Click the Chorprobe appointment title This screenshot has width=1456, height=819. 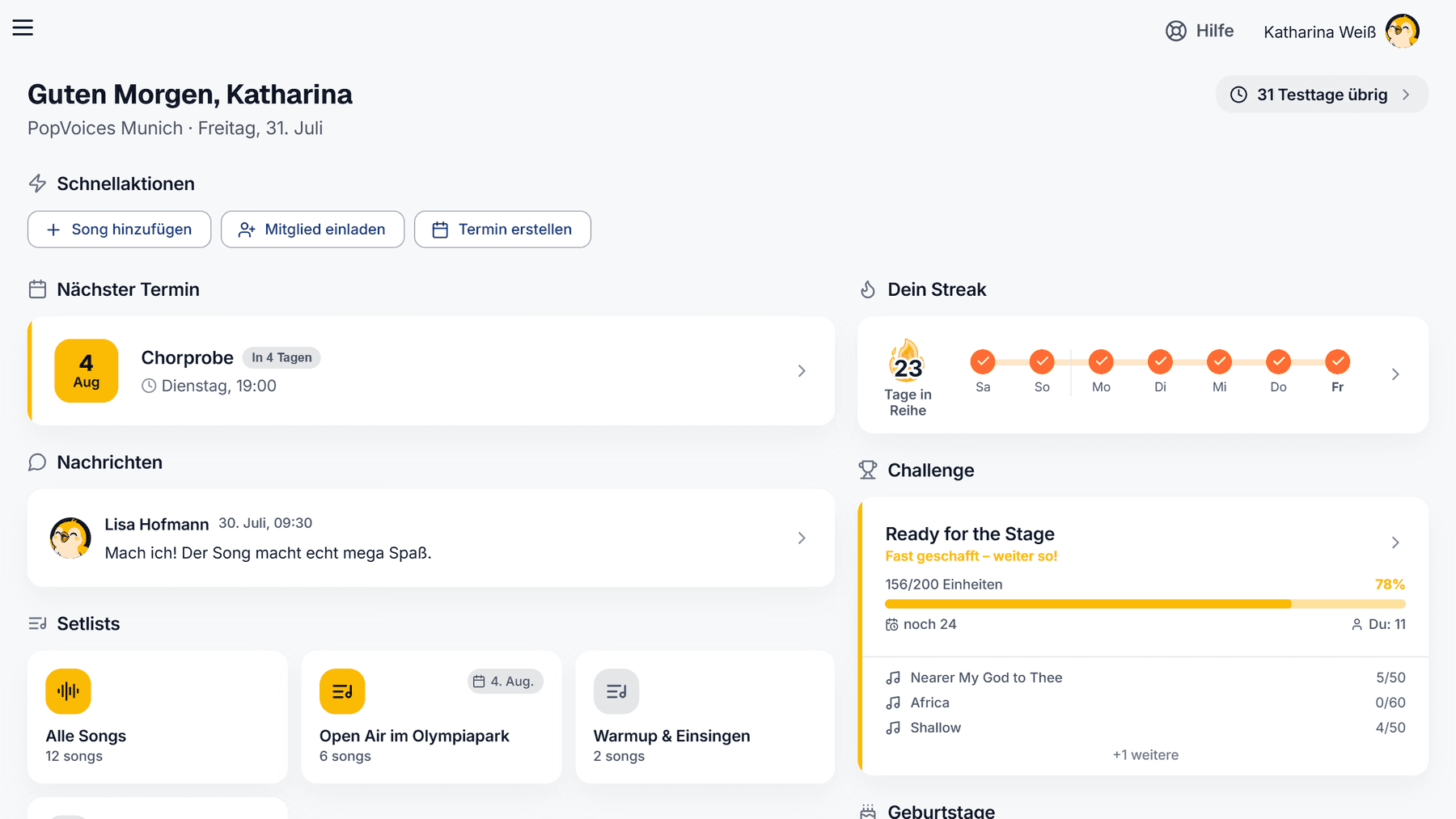tap(188, 357)
